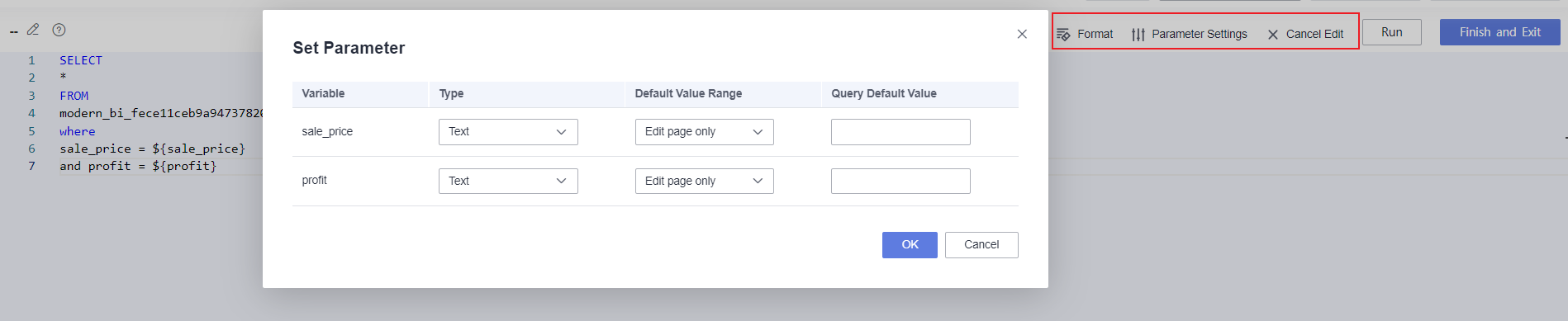1568x321 pixels.
Task: Expand Type dropdown for sale_price
Action: pos(508,132)
